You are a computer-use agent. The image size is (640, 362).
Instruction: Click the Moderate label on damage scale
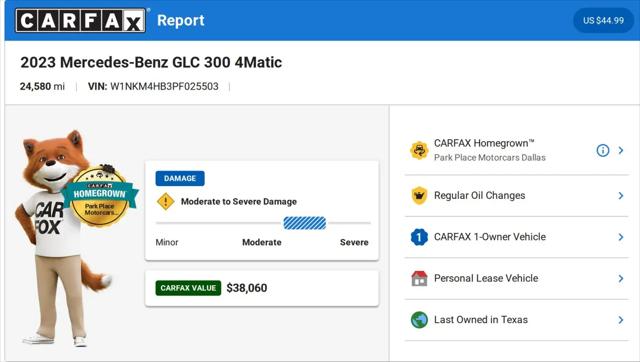pos(262,242)
